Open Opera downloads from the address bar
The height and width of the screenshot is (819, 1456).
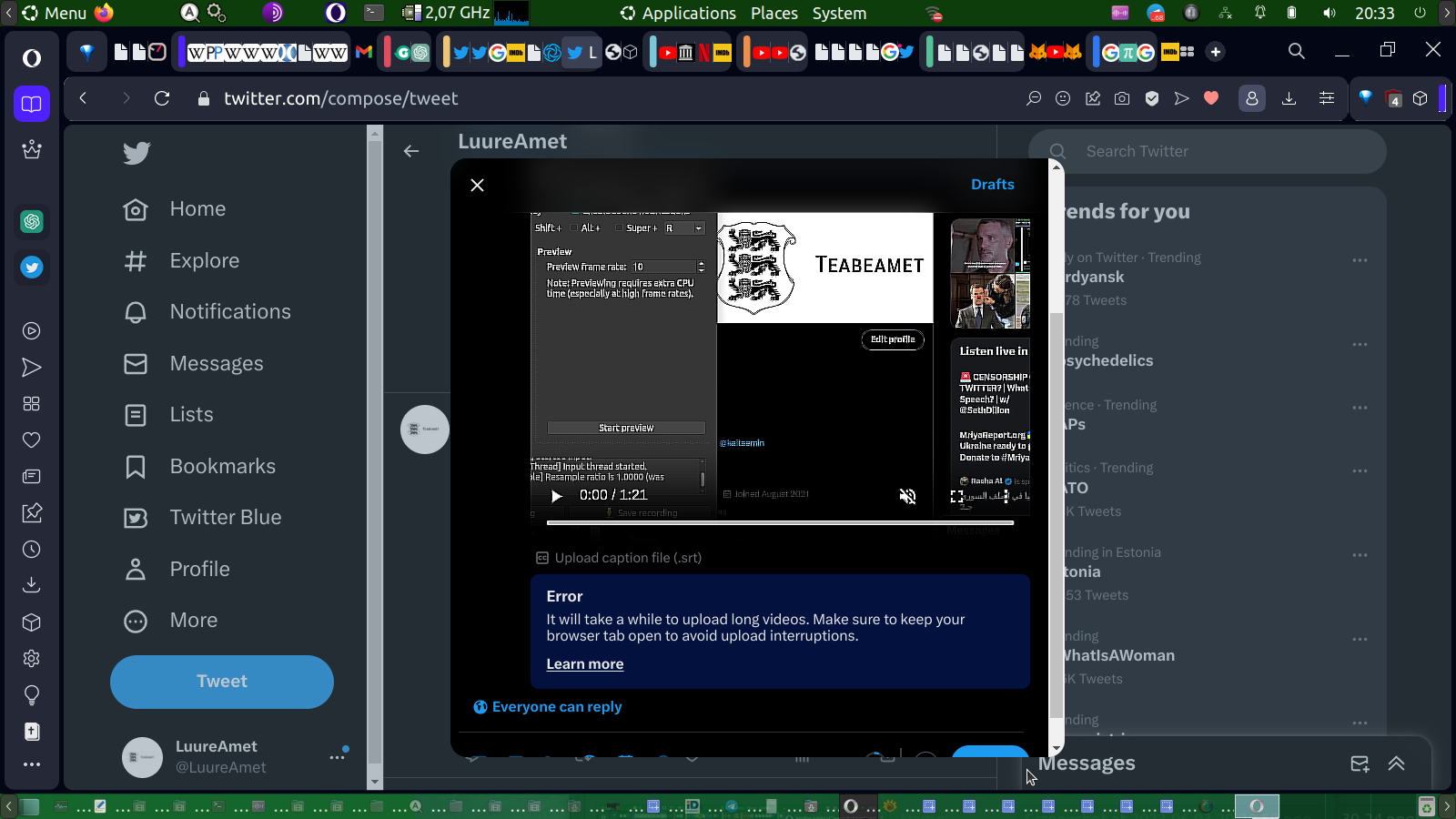[1289, 98]
